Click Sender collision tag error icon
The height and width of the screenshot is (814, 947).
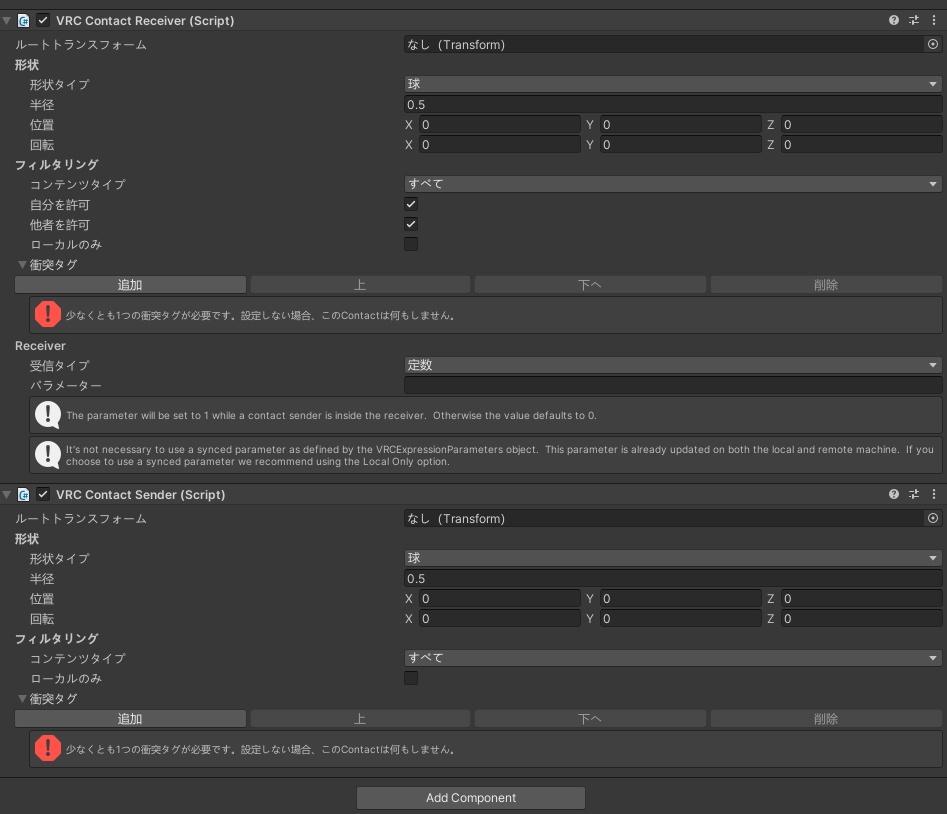[48, 749]
